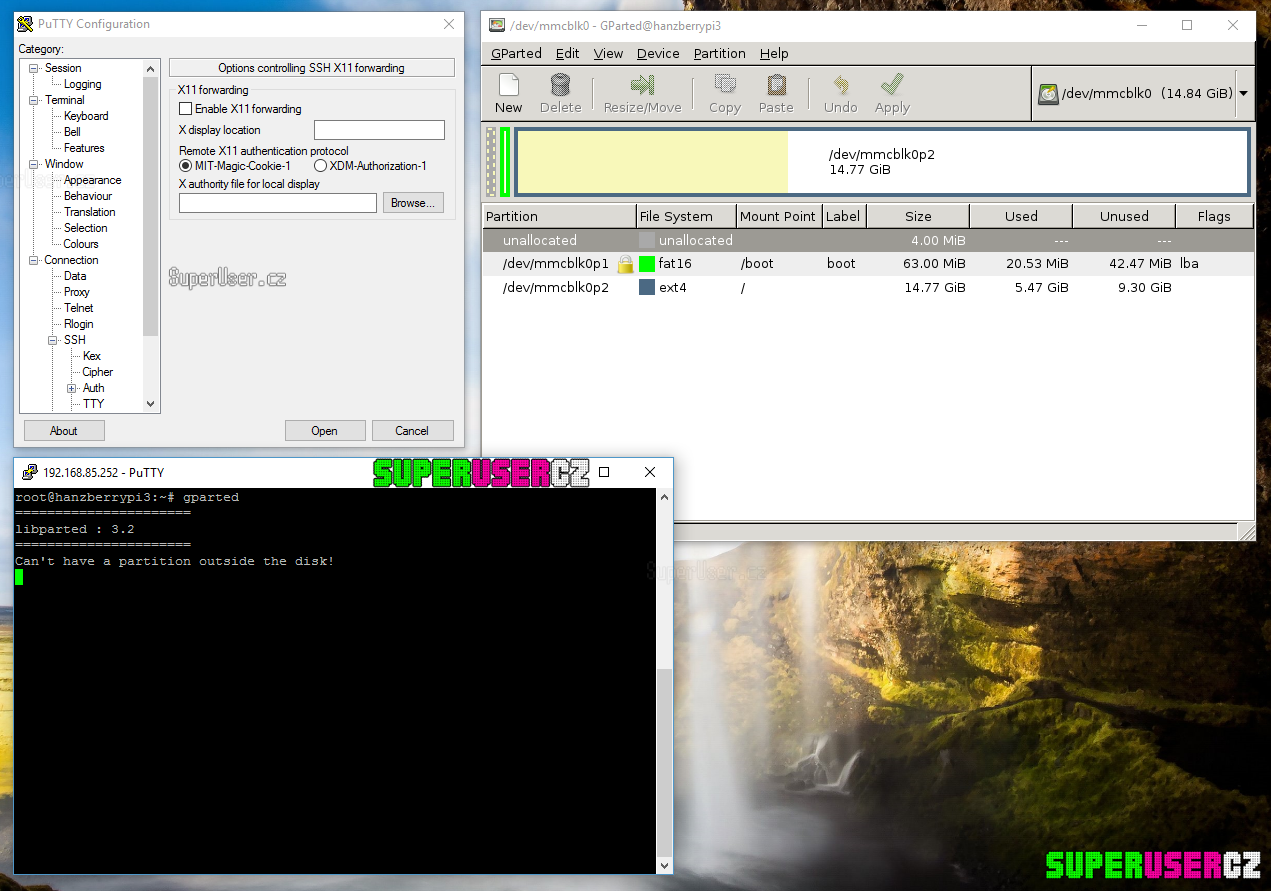Click the Cancel button in PuTTY Configuration
The image size is (1271, 891).
(412, 431)
